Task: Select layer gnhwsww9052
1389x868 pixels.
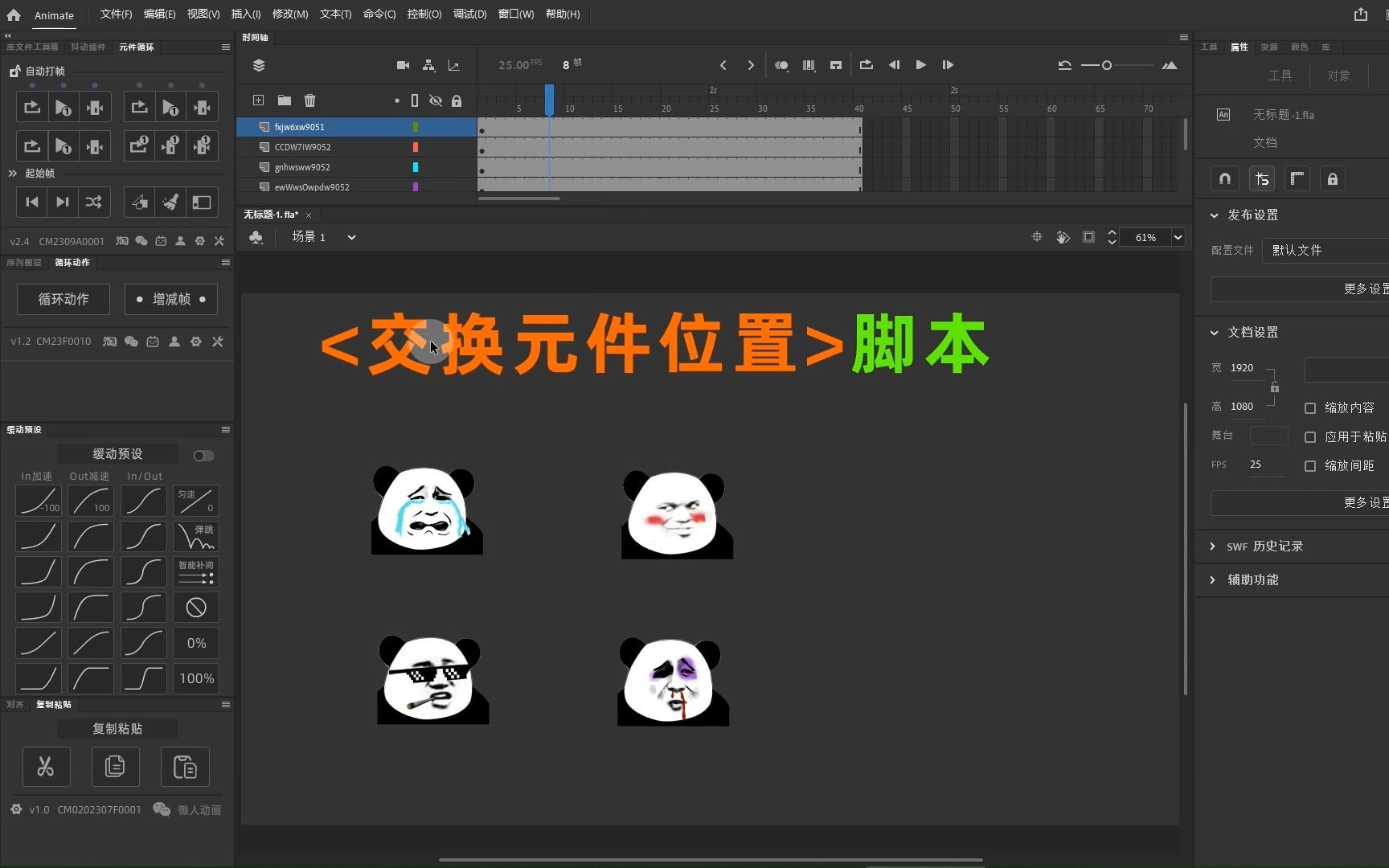Action: [302, 167]
